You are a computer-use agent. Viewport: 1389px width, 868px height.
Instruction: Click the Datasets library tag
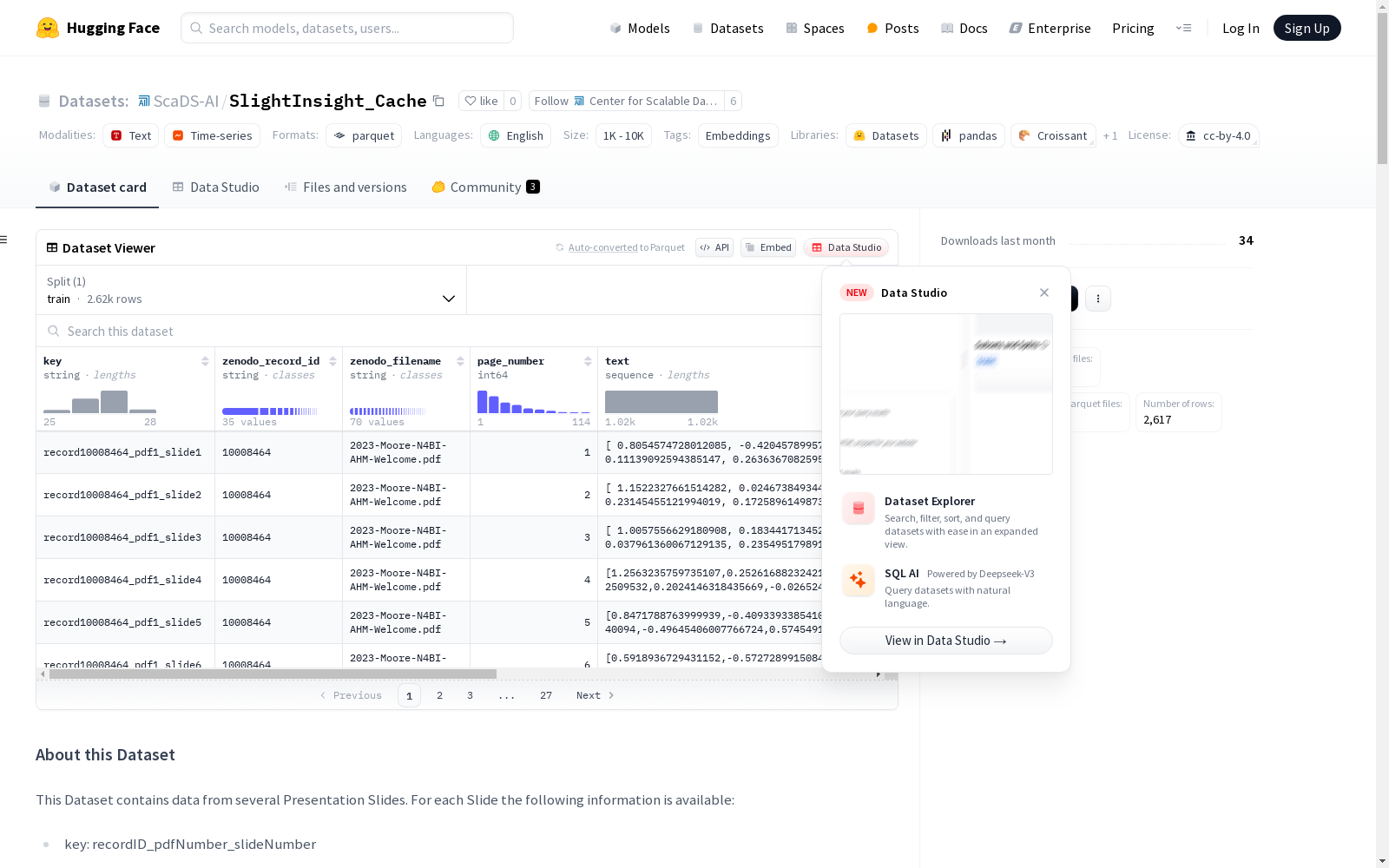coord(886,135)
